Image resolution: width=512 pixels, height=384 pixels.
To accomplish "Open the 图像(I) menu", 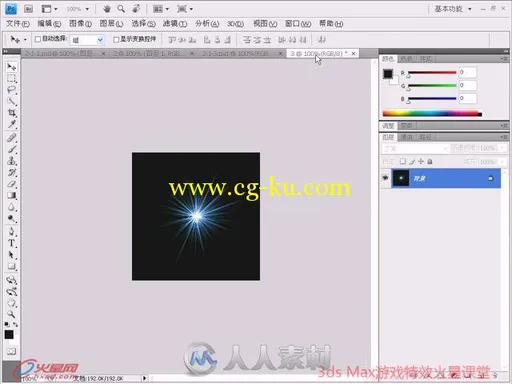I will [80, 24].
